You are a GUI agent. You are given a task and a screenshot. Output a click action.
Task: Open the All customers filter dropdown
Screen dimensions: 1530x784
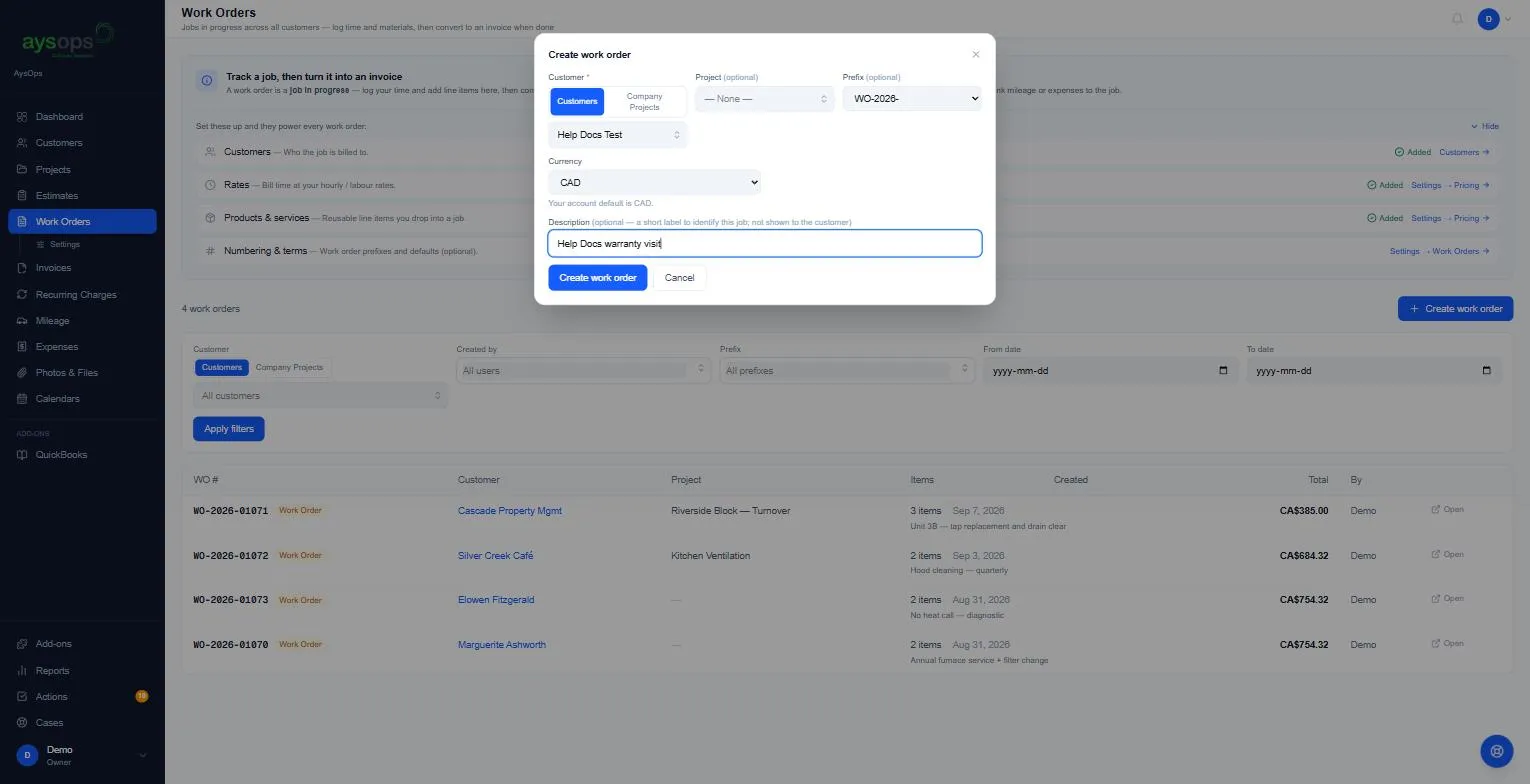(x=320, y=396)
